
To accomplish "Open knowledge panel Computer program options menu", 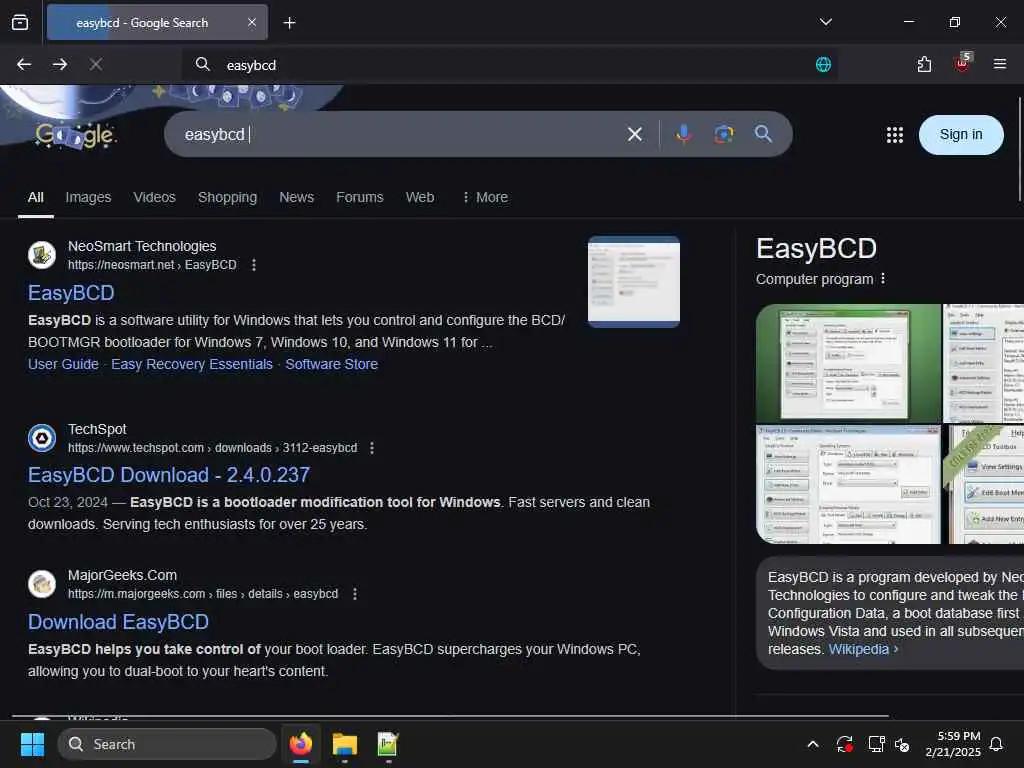I will point(883,279).
